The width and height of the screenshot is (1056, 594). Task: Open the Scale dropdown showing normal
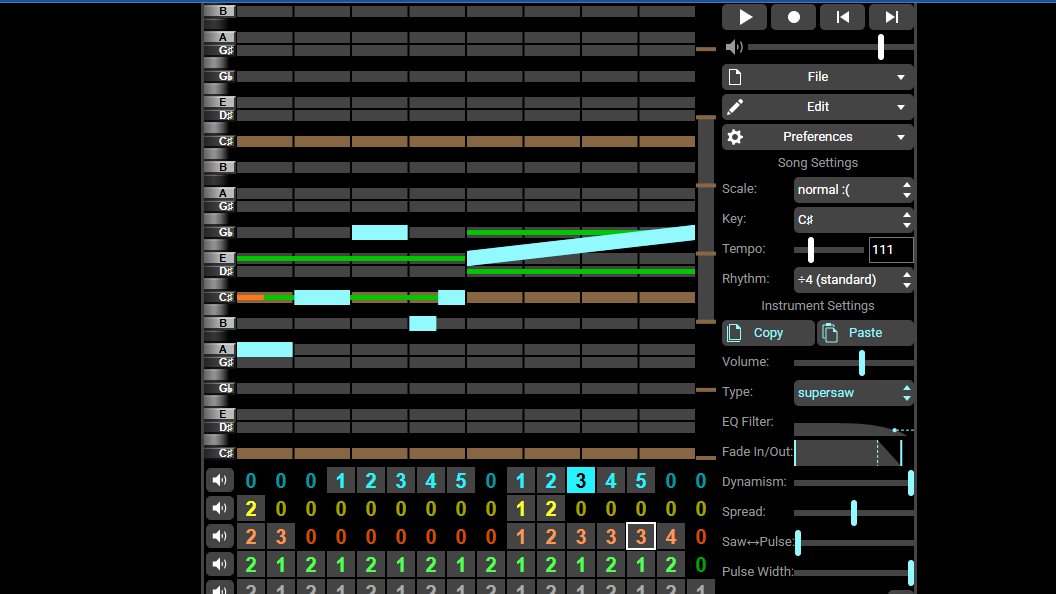point(853,190)
